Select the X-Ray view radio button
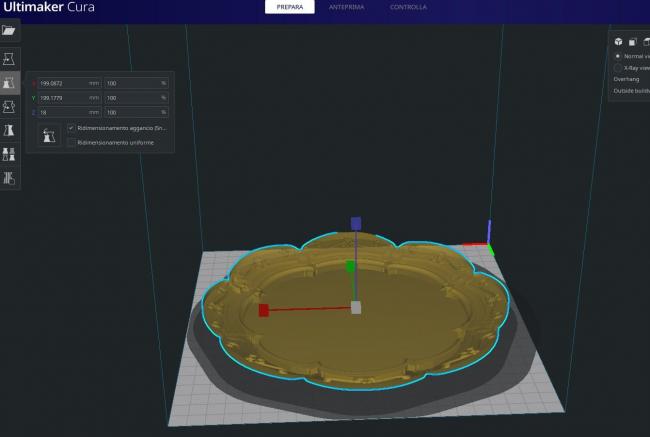 pos(617,68)
